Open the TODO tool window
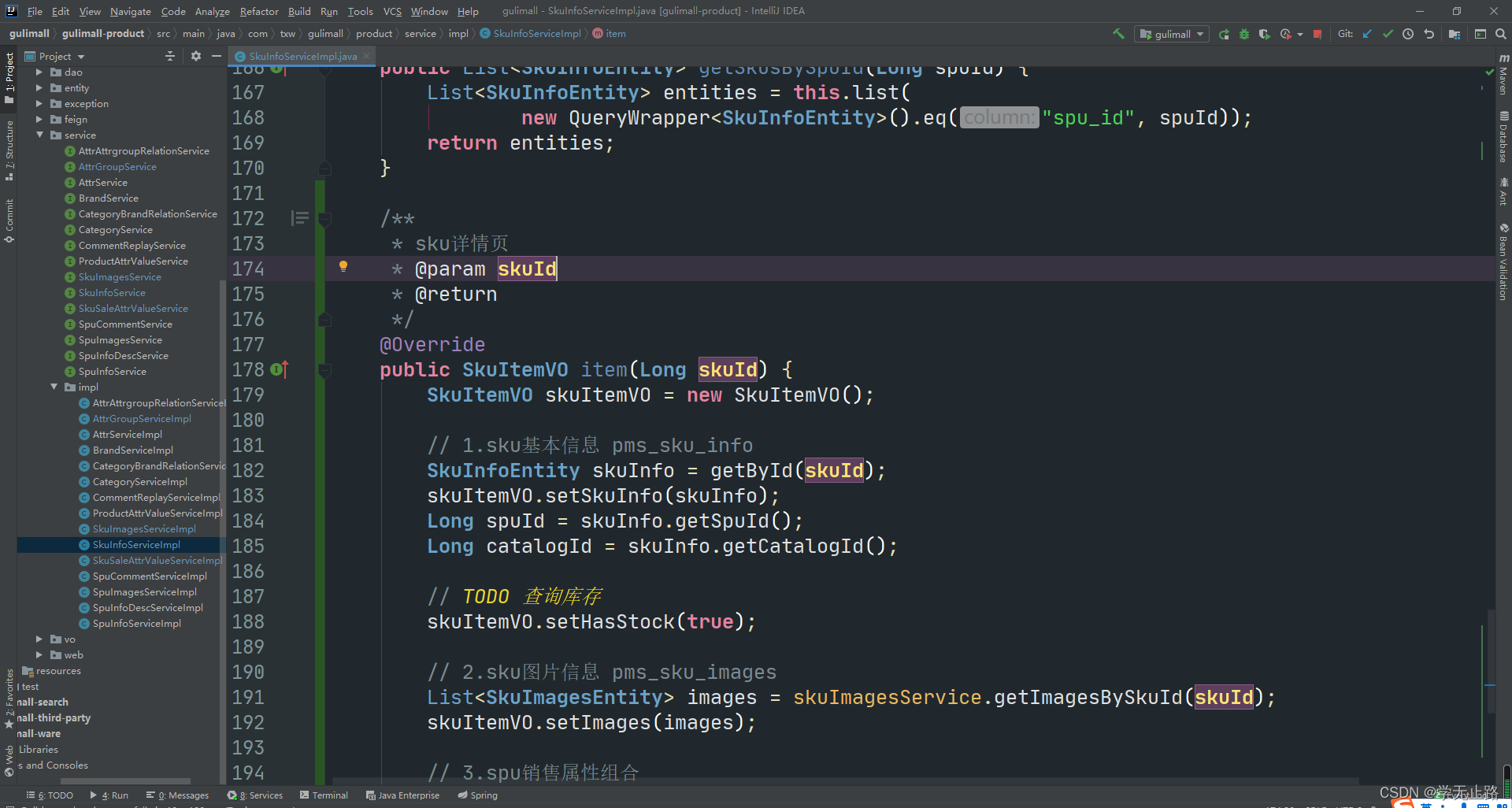1512x808 pixels. [50, 795]
